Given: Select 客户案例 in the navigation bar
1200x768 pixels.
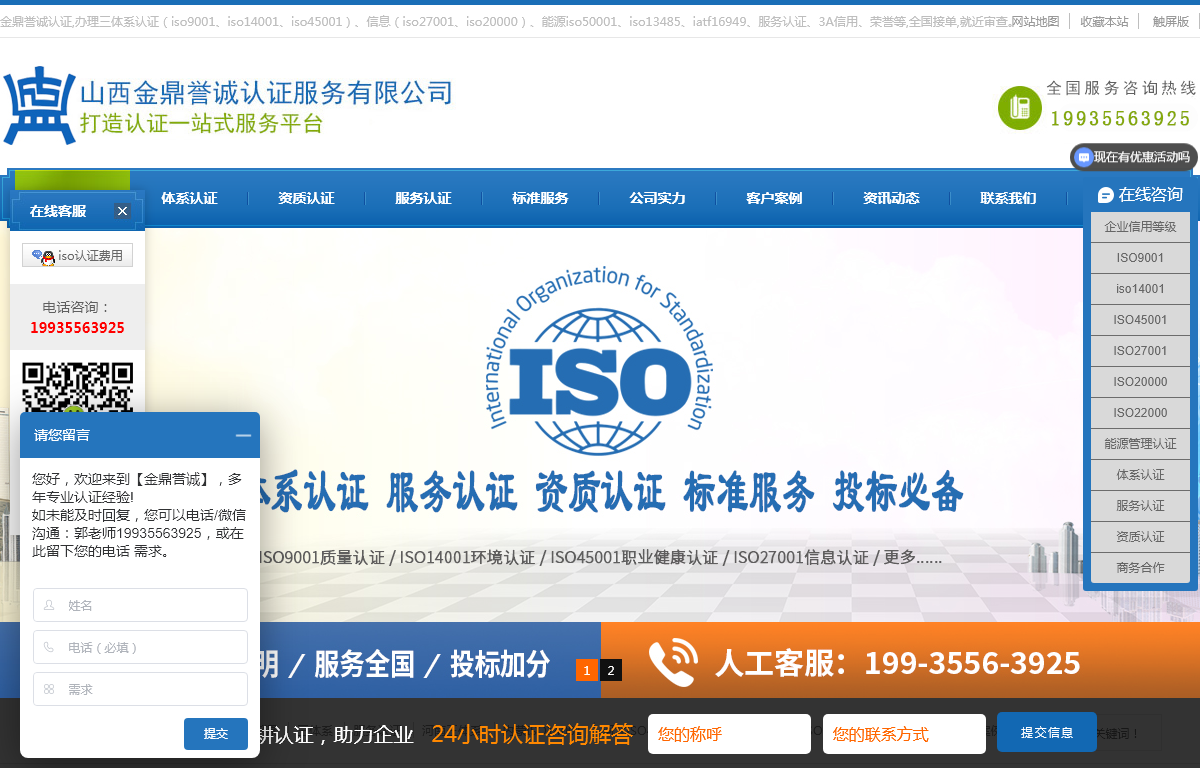Looking at the screenshot, I should coord(774,198).
